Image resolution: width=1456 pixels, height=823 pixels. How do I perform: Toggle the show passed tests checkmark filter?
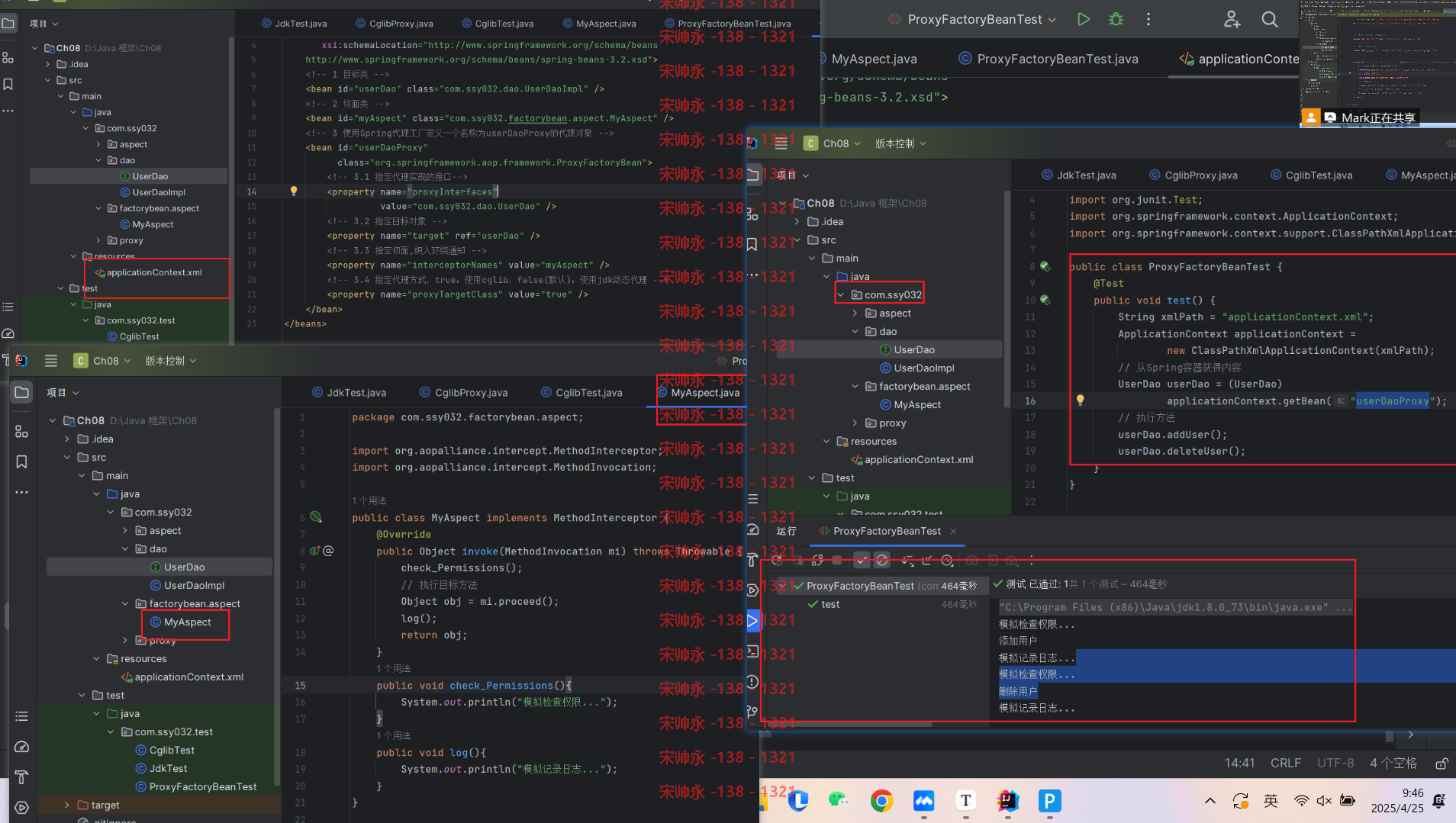[862, 561]
